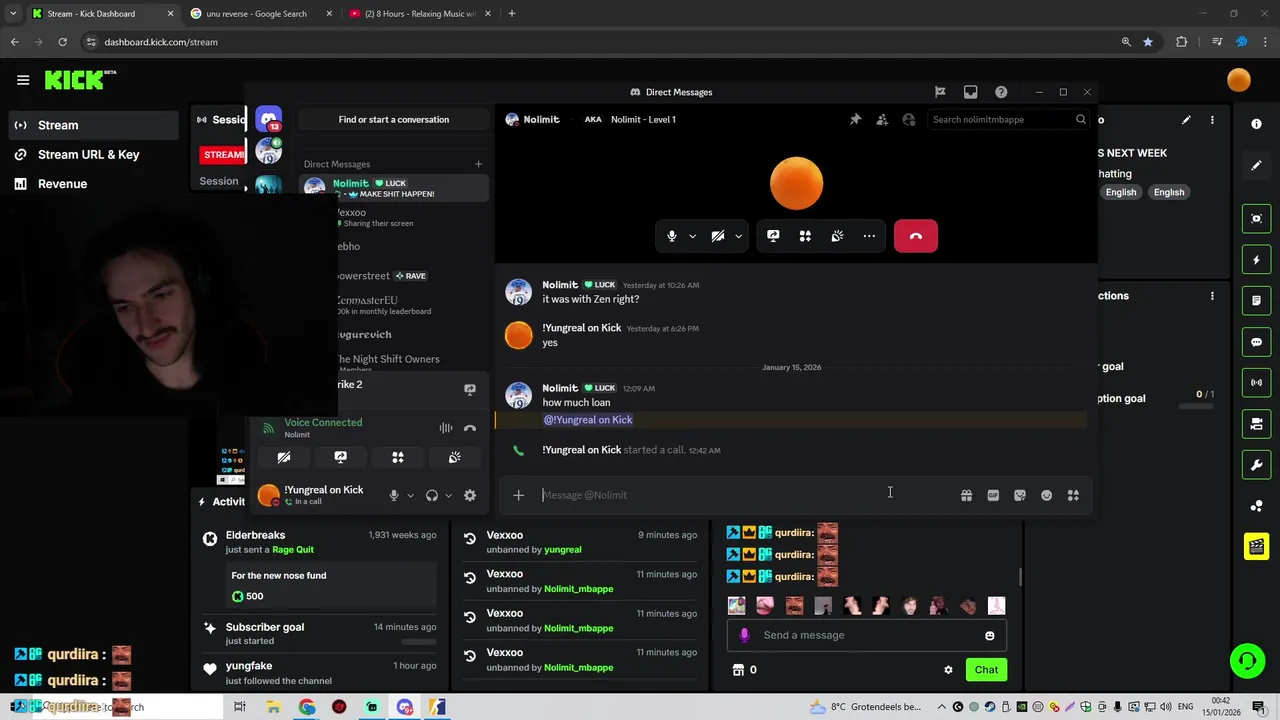Viewport: 1280px width, 720px height.
Task: Hang up with the red disconnect button
Action: click(x=916, y=236)
